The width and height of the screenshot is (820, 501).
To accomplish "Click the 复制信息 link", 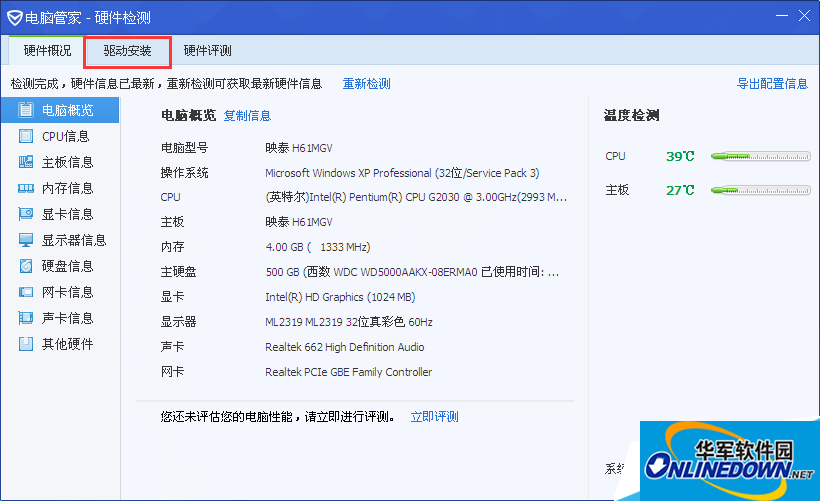I will pos(247,116).
